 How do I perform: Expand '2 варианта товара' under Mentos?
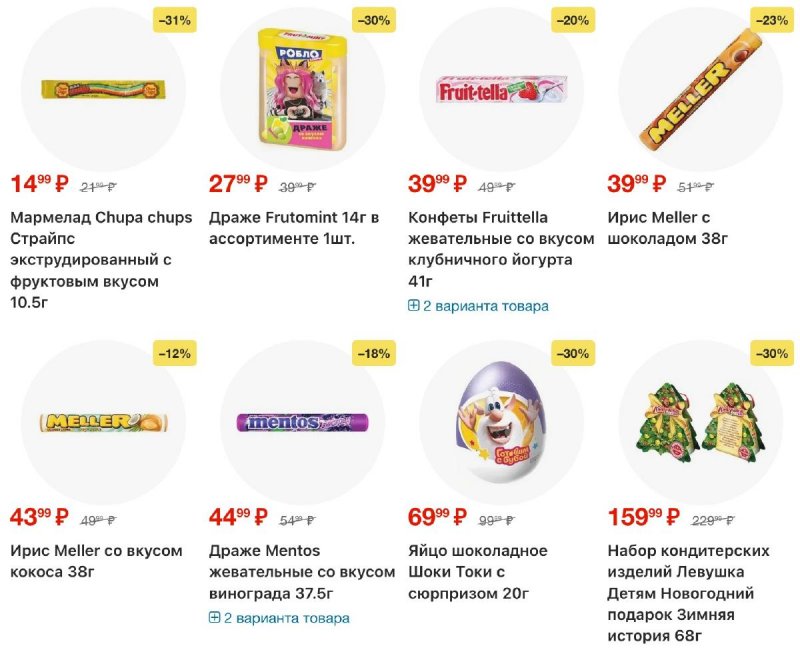[x=286, y=618]
